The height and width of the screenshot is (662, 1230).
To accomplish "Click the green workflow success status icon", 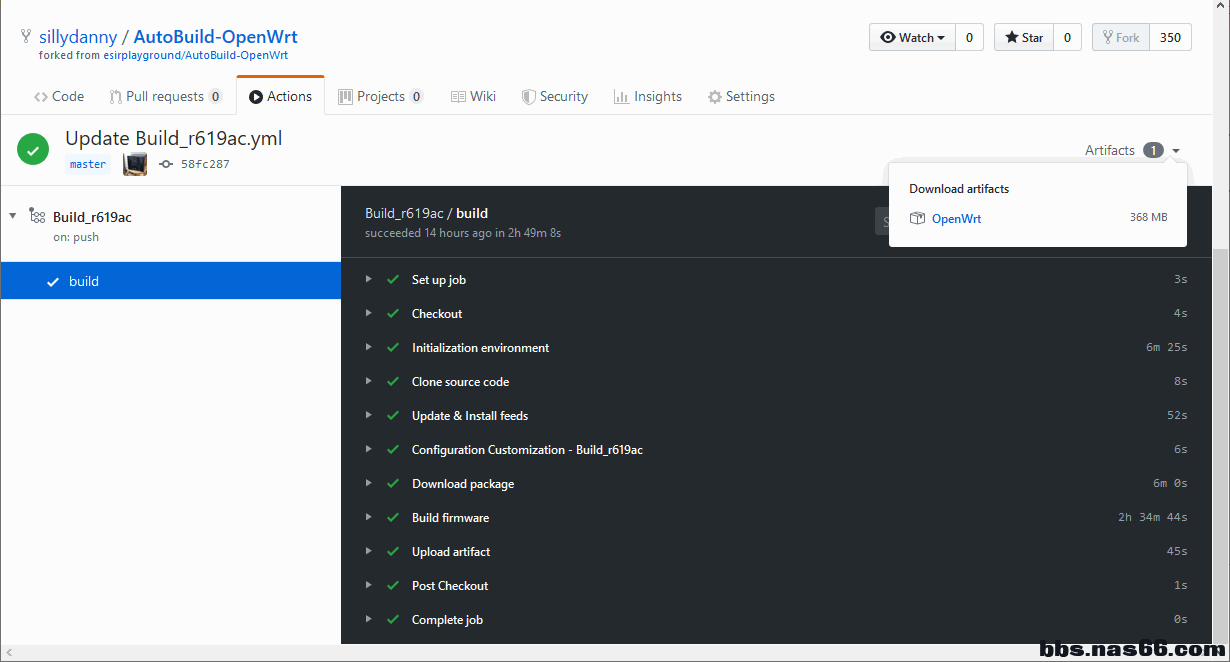I will pyautogui.click(x=33, y=150).
